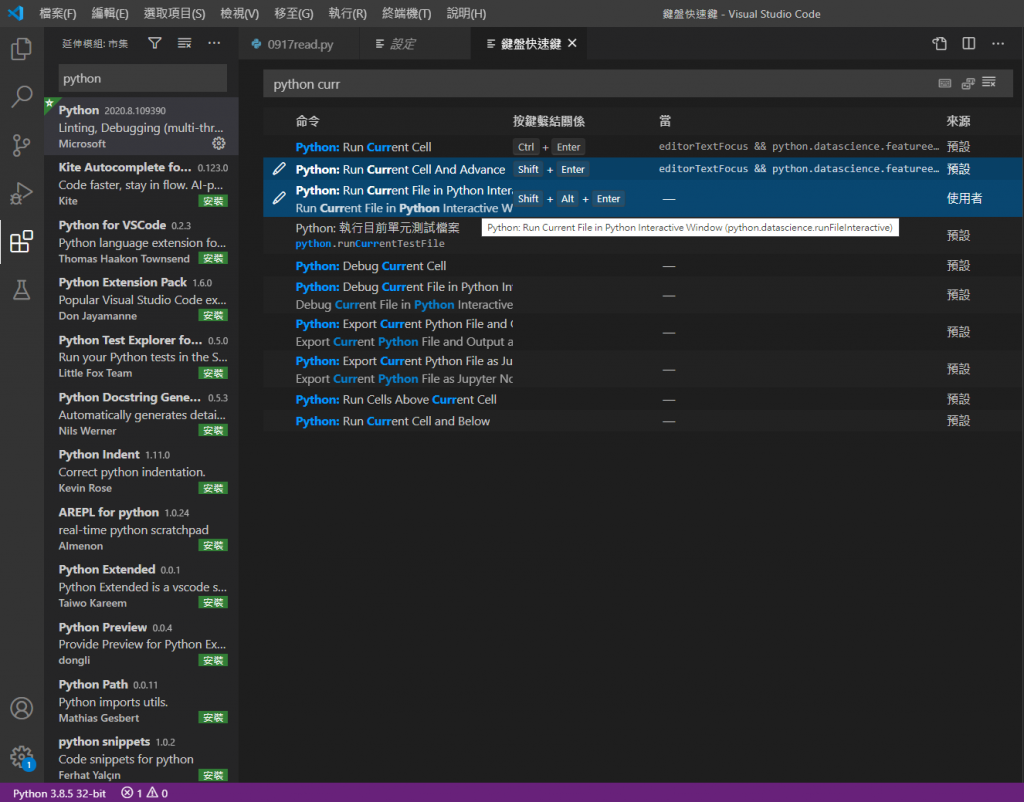Switch to the 設定 tab
This screenshot has width=1024, height=802.
click(x=414, y=44)
